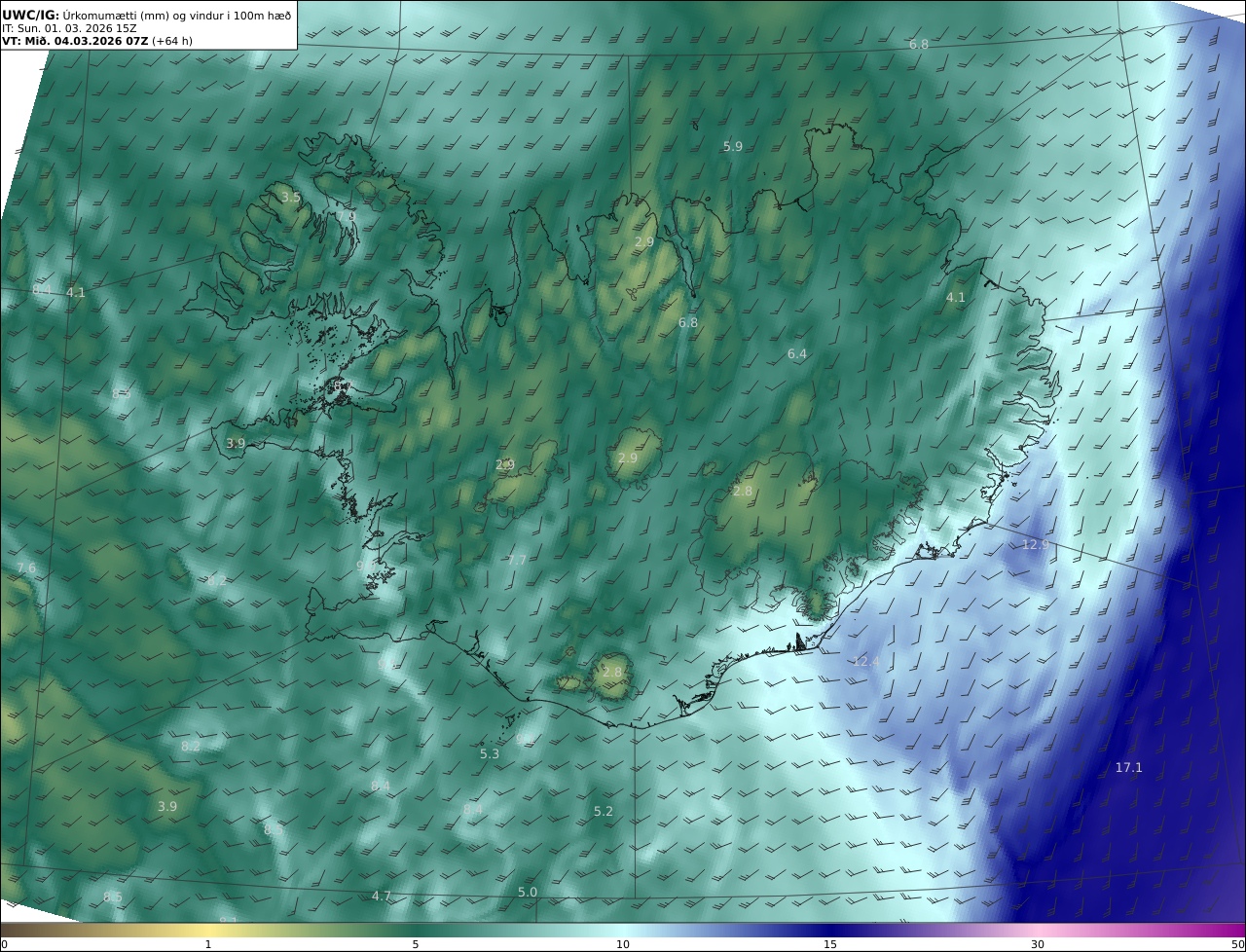
Task: Click the 5.2 value label
Action: point(604,812)
